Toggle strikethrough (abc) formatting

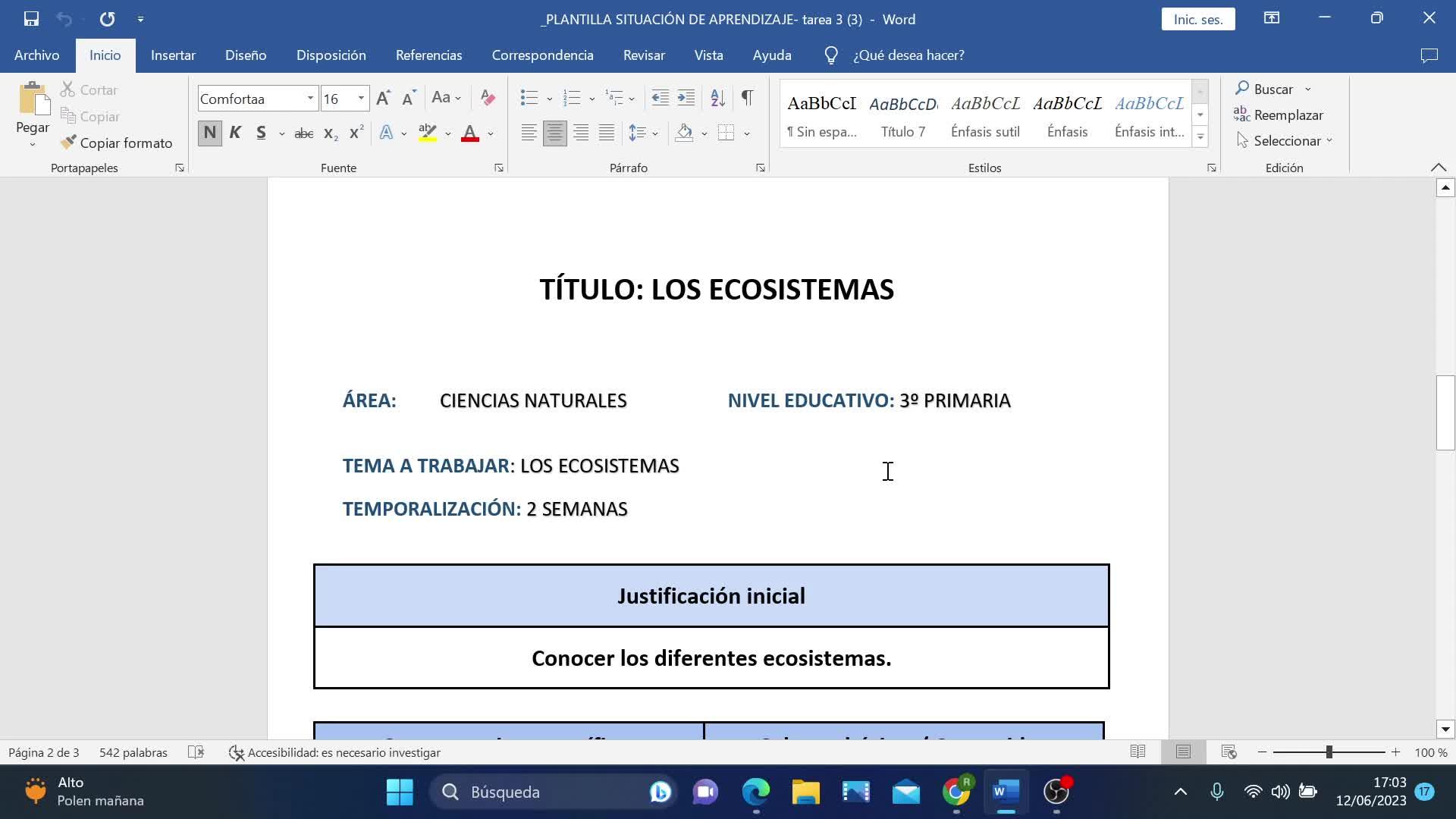click(x=303, y=133)
